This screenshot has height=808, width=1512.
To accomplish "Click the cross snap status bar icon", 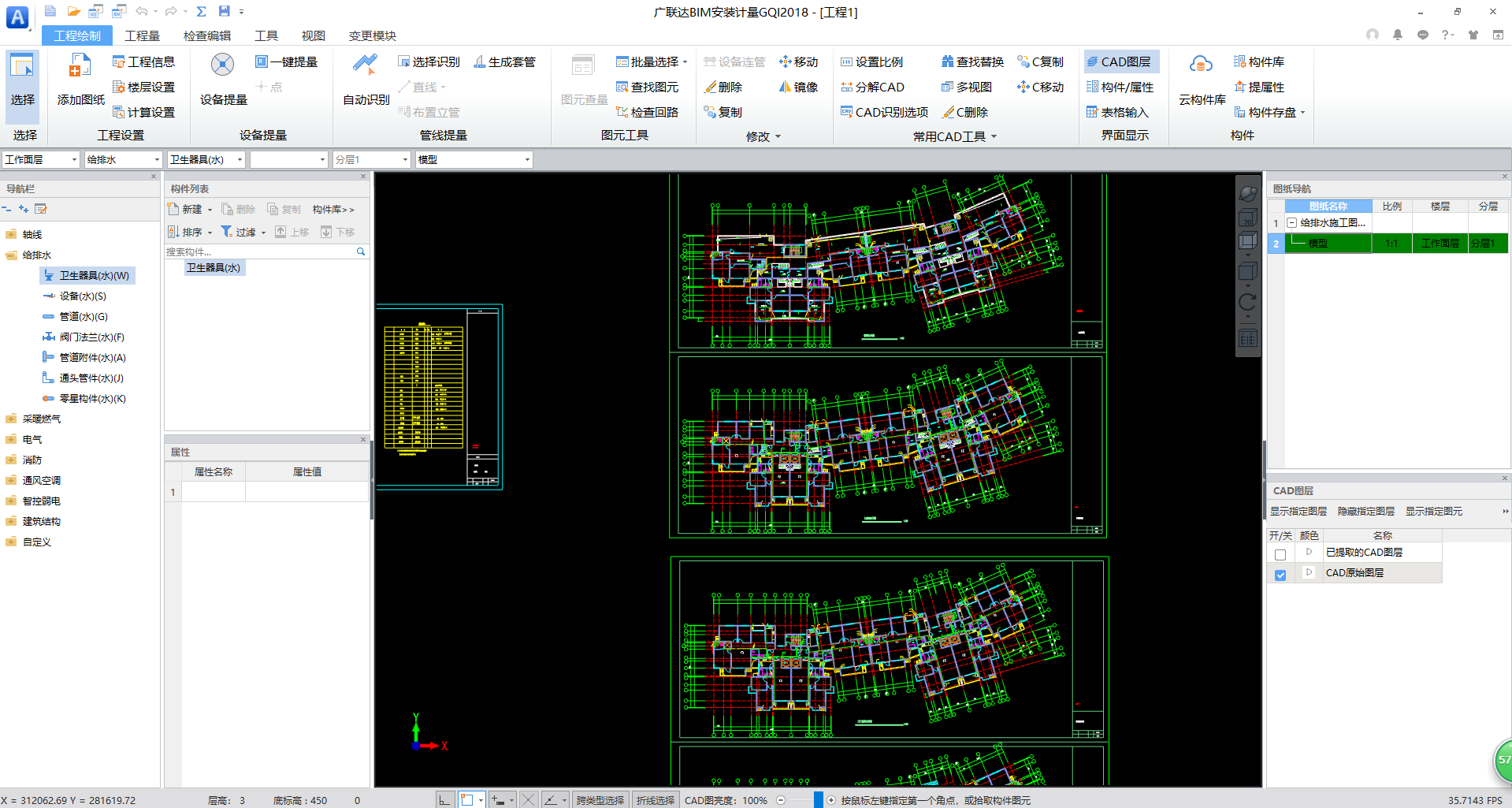I will [528, 800].
